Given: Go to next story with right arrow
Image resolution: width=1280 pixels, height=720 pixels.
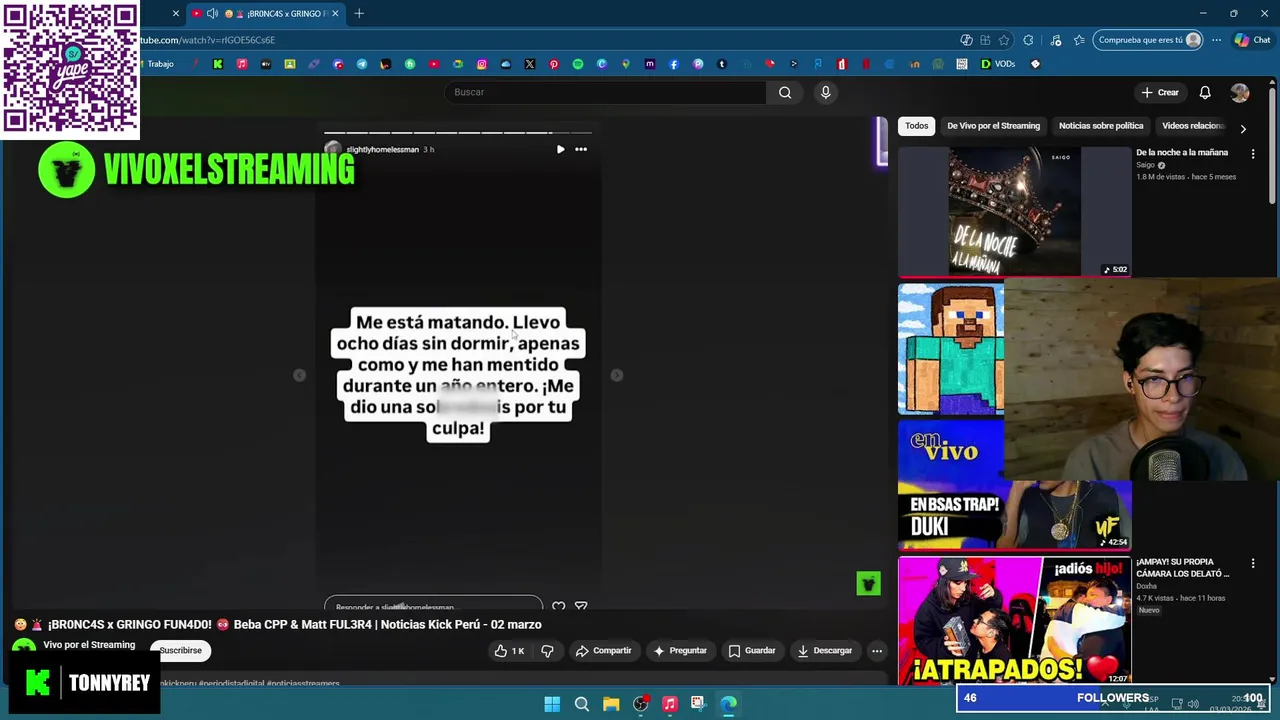Looking at the screenshot, I should click(x=617, y=375).
